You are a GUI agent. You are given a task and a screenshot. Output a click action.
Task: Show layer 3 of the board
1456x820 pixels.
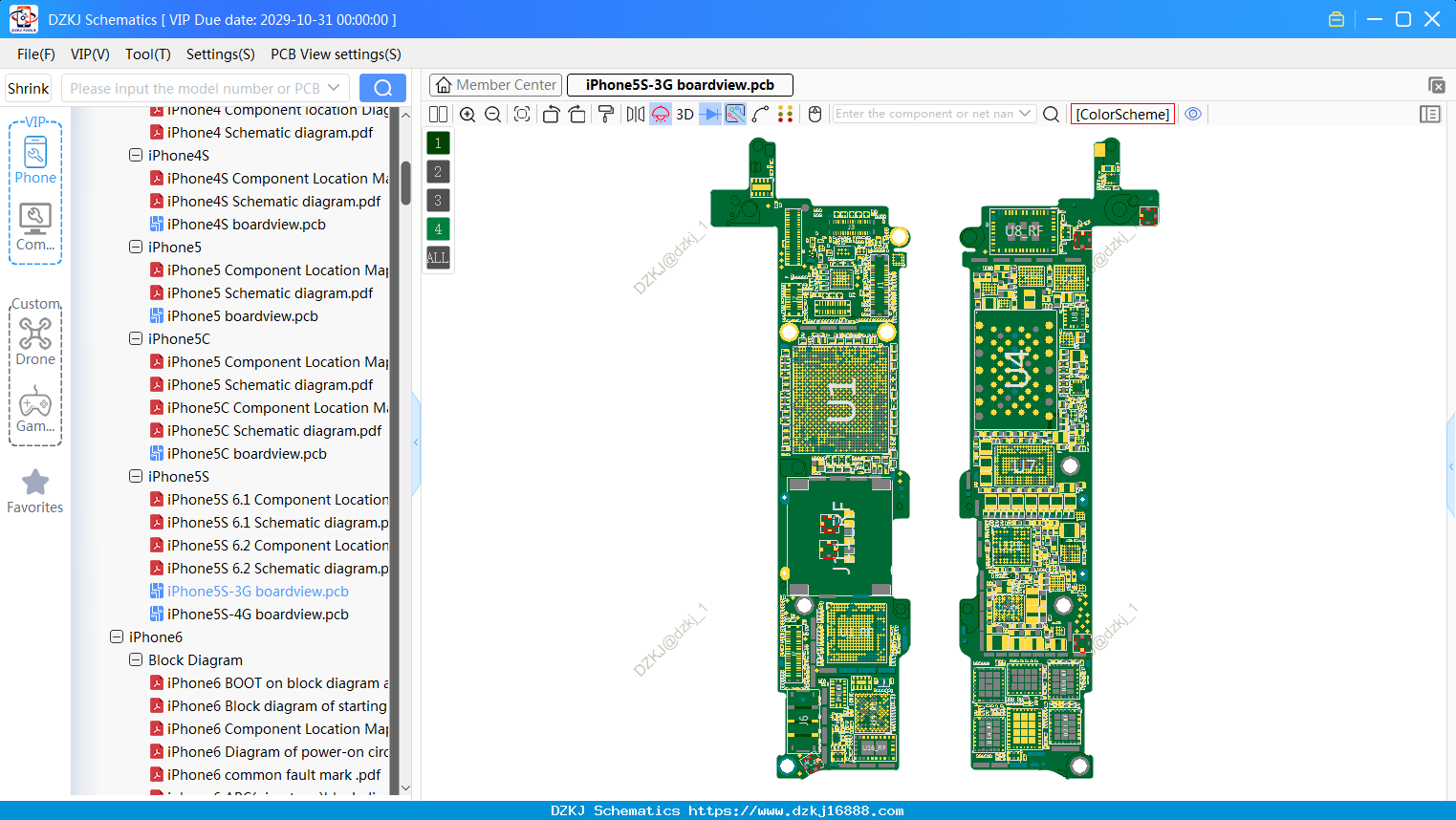coord(438,201)
